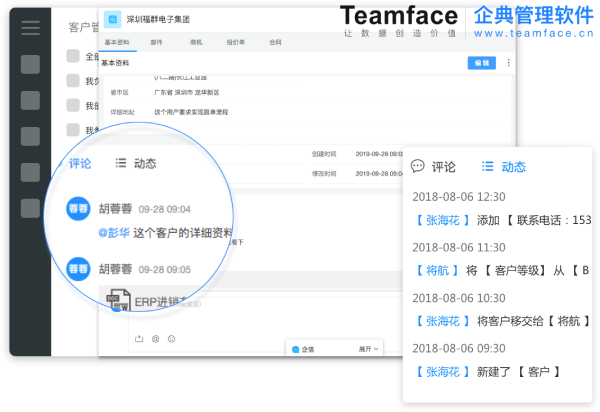Check the third checkbox in the customer list
The image size is (600, 412).
pos(73,105)
